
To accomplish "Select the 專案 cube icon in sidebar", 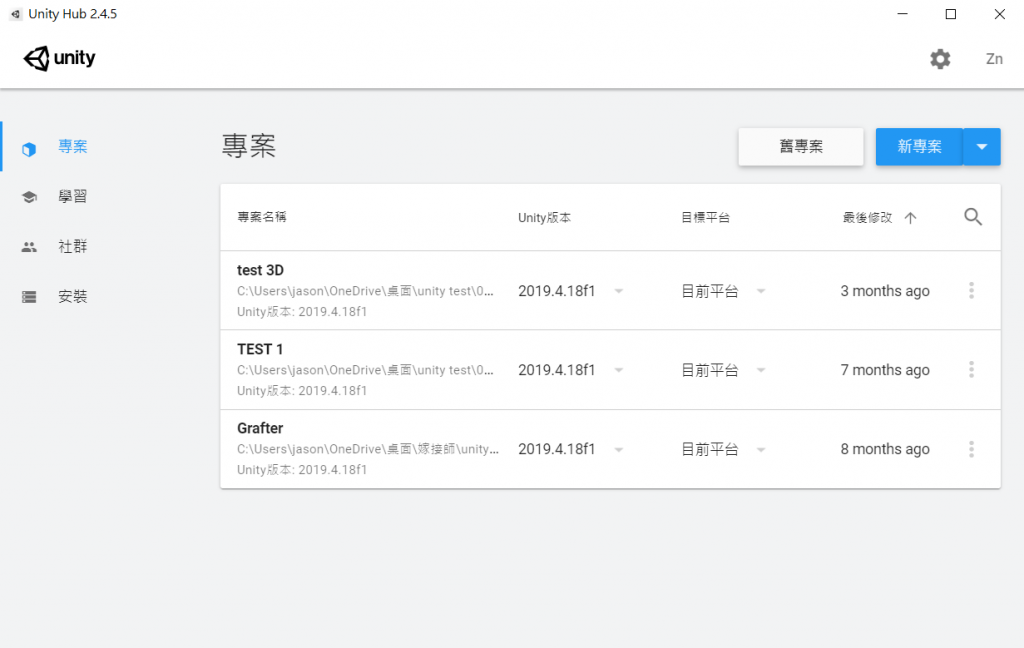I will [x=29, y=150].
